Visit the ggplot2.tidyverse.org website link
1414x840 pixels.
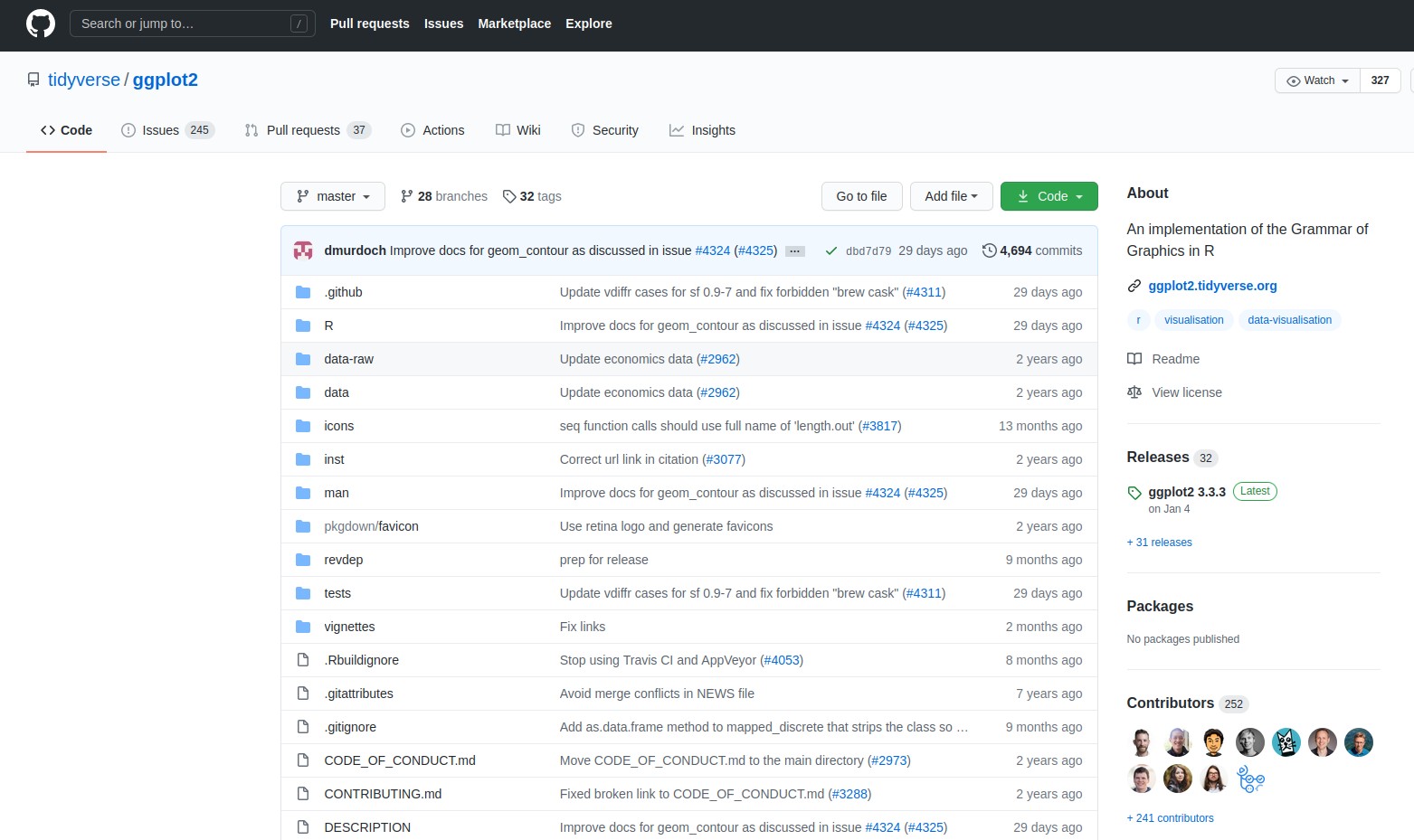tap(1212, 286)
